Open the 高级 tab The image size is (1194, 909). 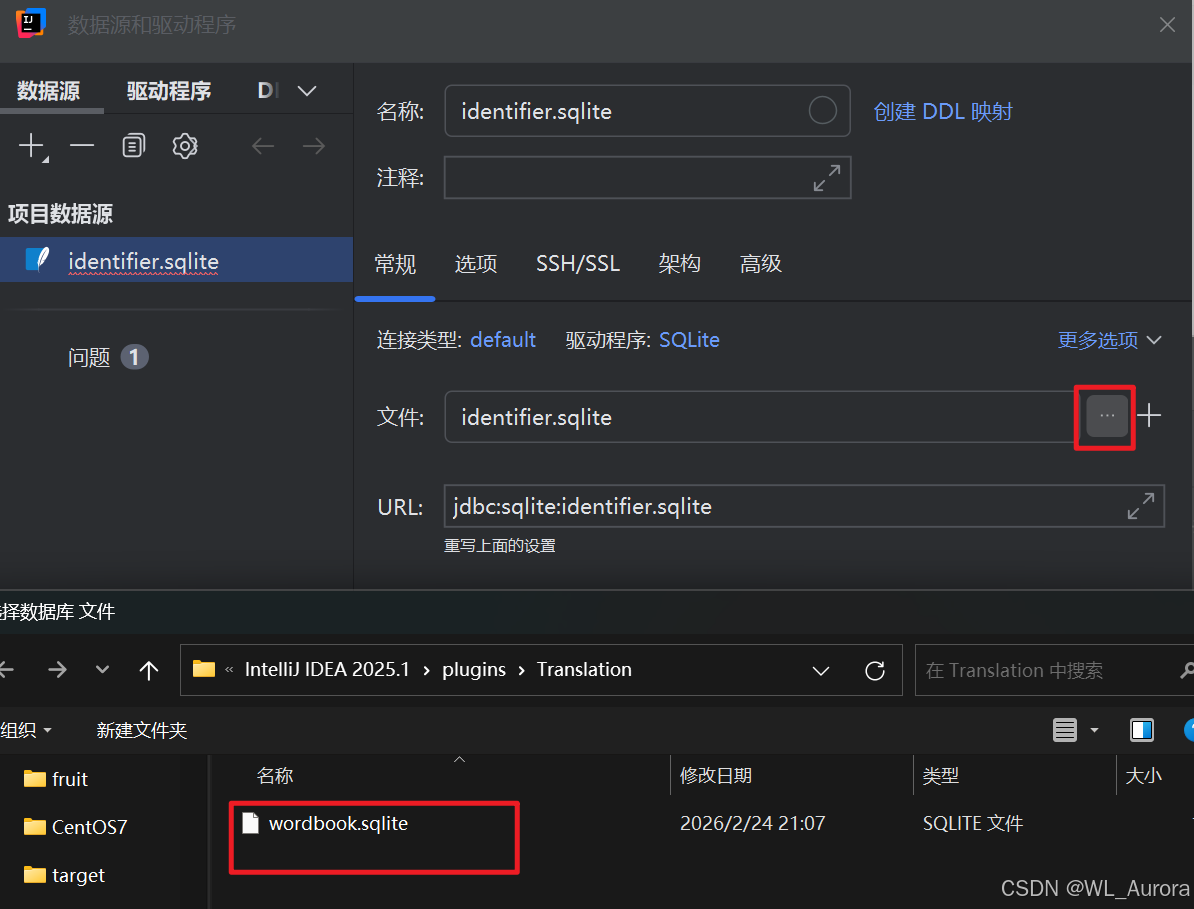761,263
